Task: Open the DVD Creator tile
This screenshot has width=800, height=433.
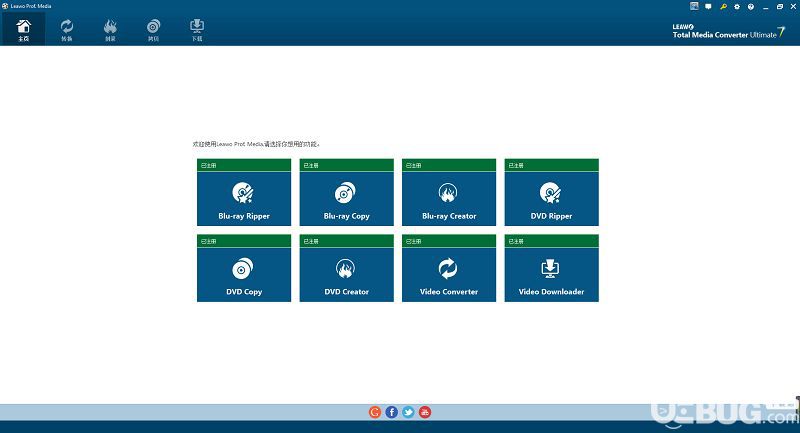Action: 346,268
